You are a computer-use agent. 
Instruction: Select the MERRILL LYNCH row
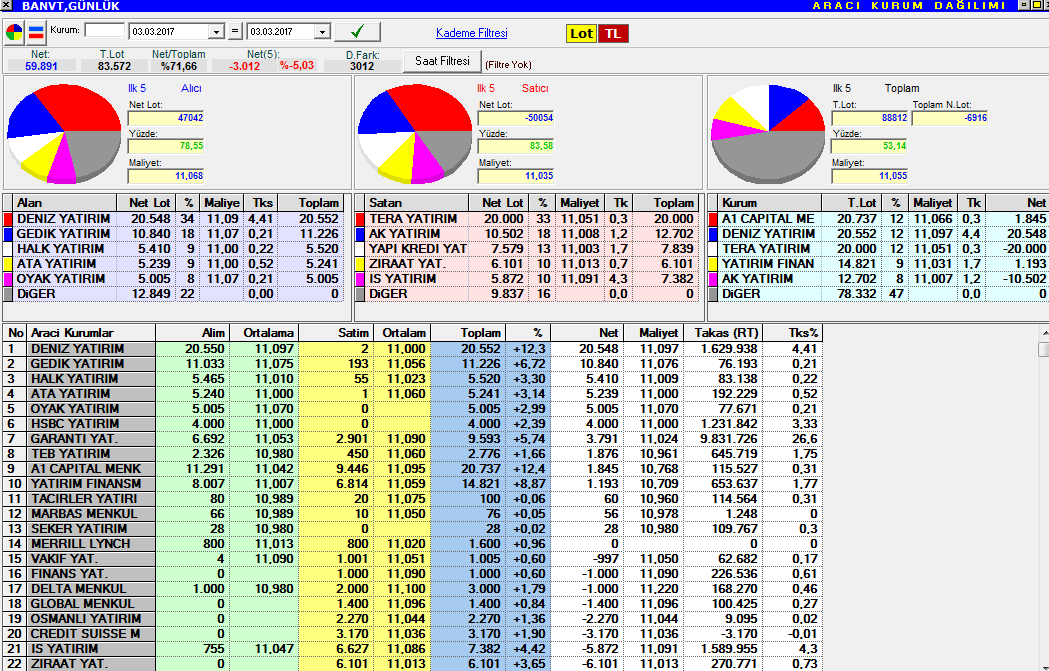[413, 544]
